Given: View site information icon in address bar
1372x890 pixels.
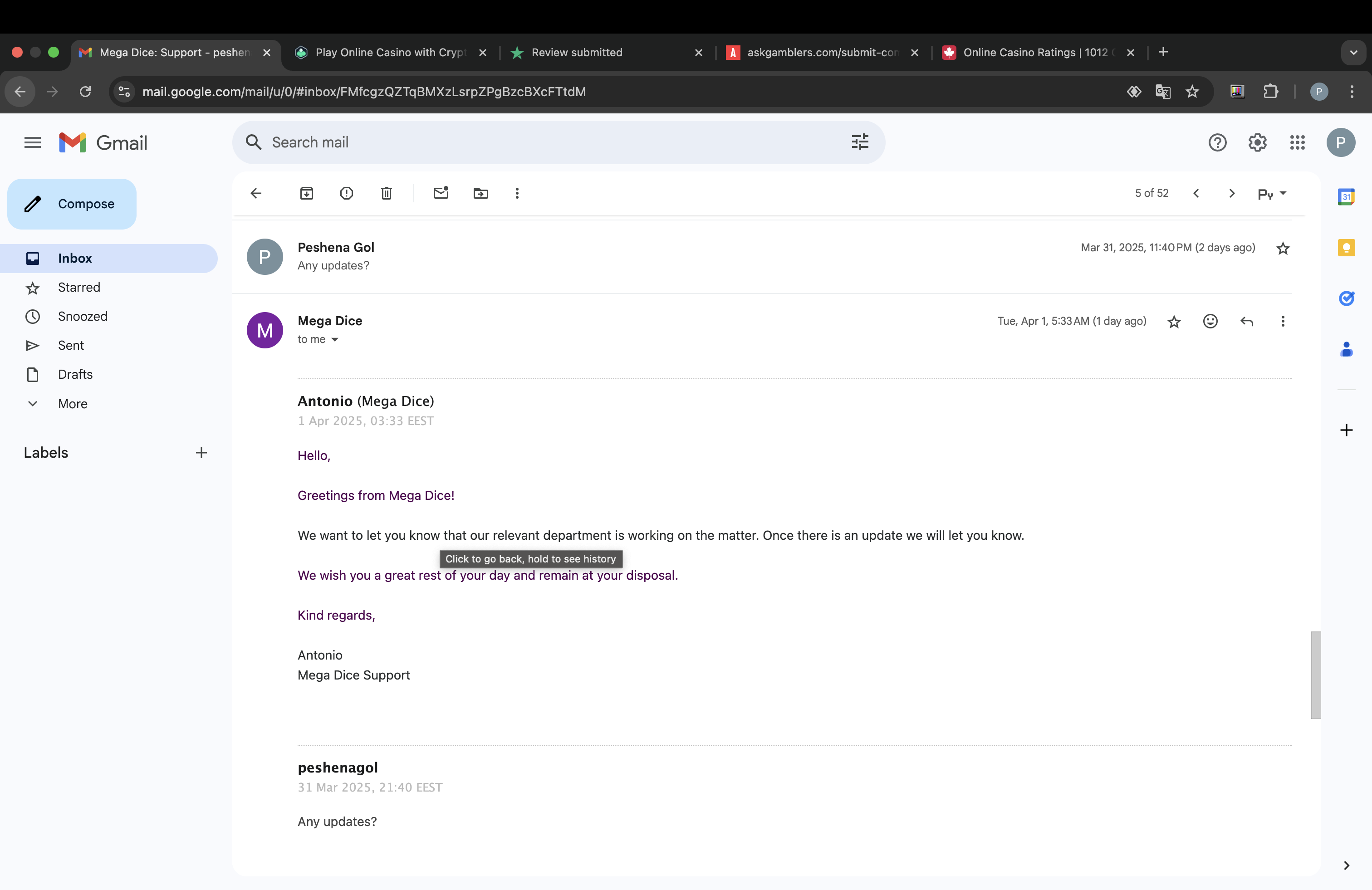Looking at the screenshot, I should (x=124, y=92).
